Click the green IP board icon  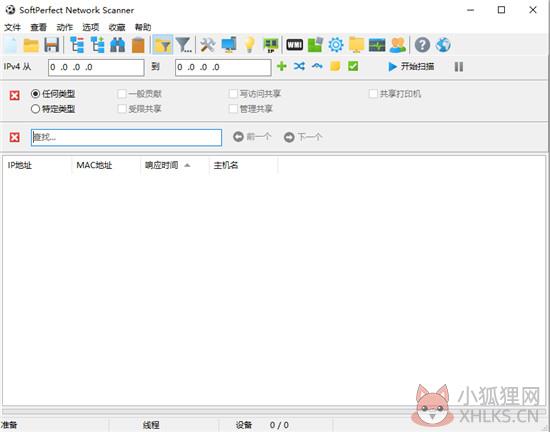pos(270,45)
